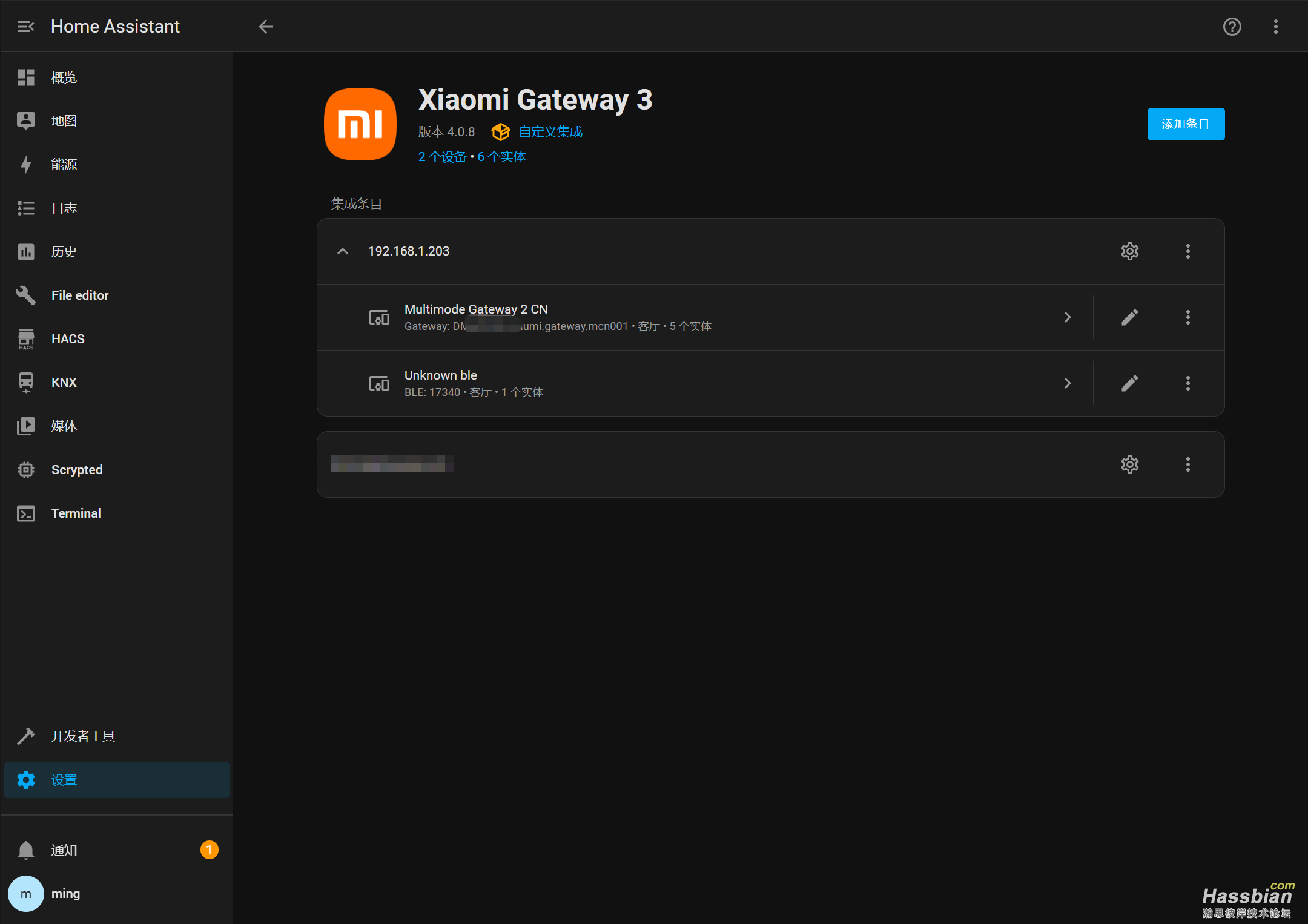The image size is (1308, 924).
Task: Click the KNX train icon
Action: tap(26, 383)
